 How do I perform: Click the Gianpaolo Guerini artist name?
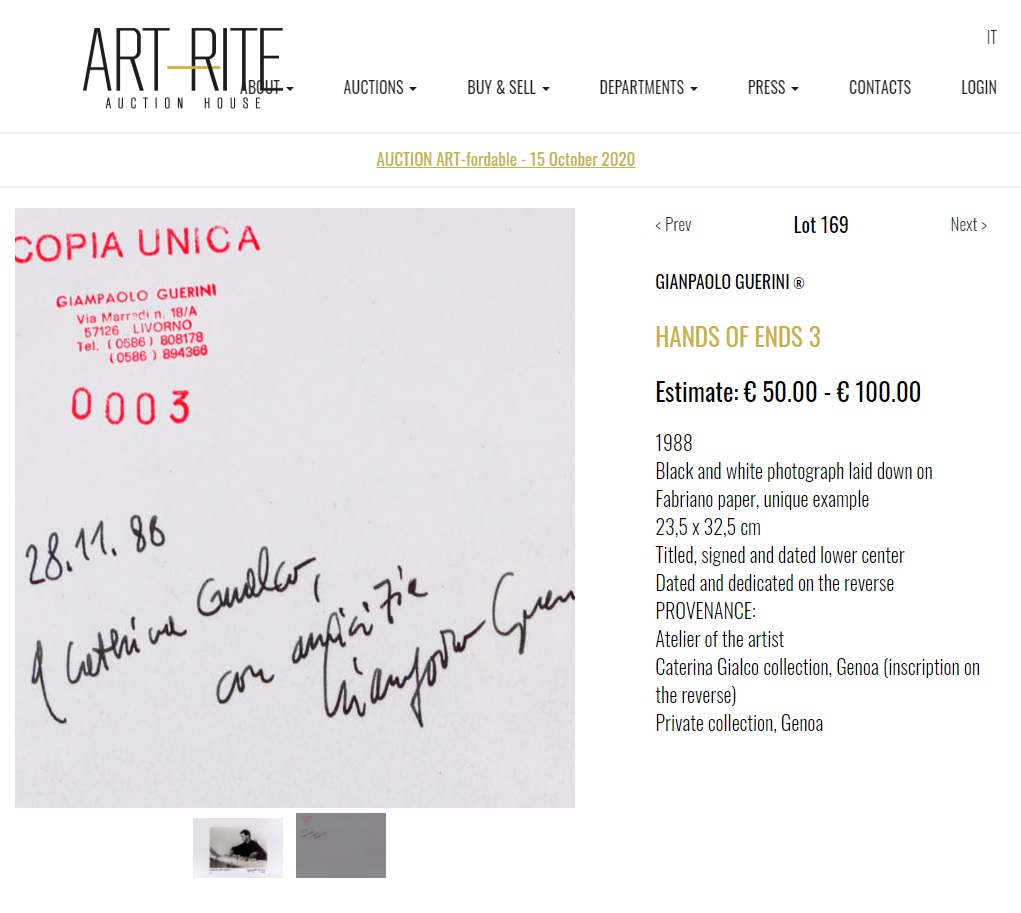(722, 282)
